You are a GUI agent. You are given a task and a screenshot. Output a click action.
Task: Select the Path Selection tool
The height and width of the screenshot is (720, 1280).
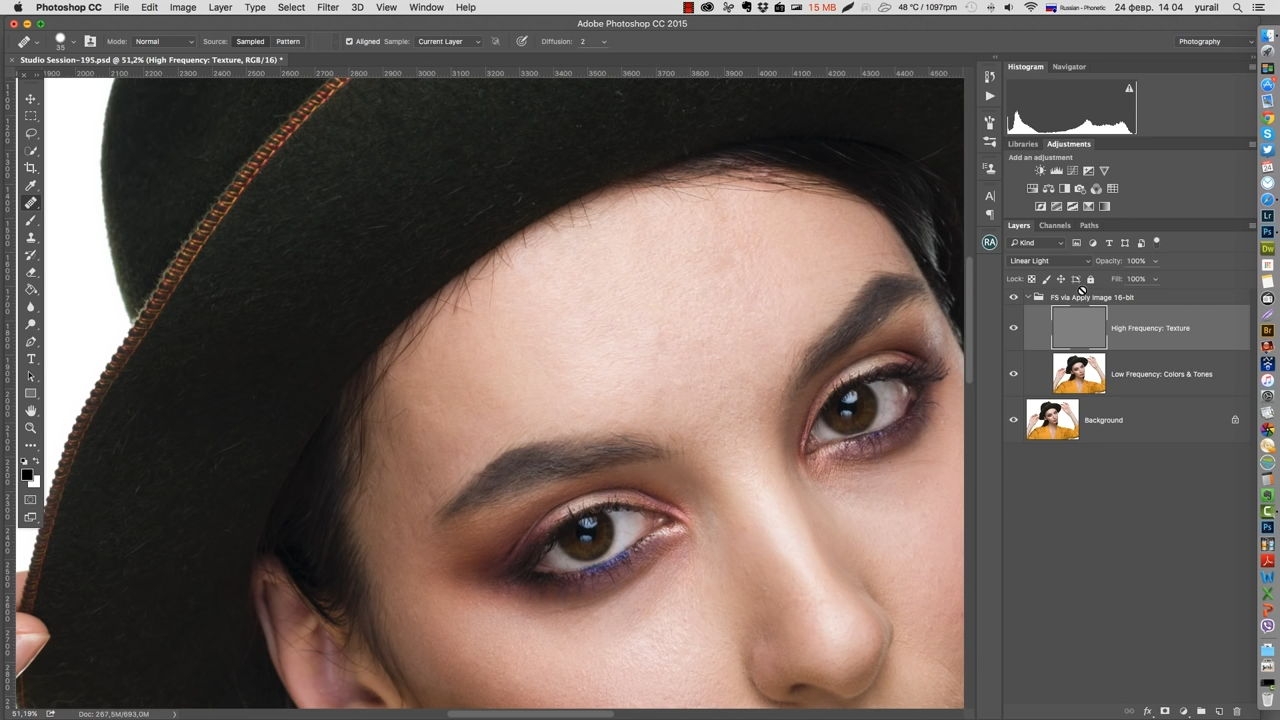click(31, 376)
